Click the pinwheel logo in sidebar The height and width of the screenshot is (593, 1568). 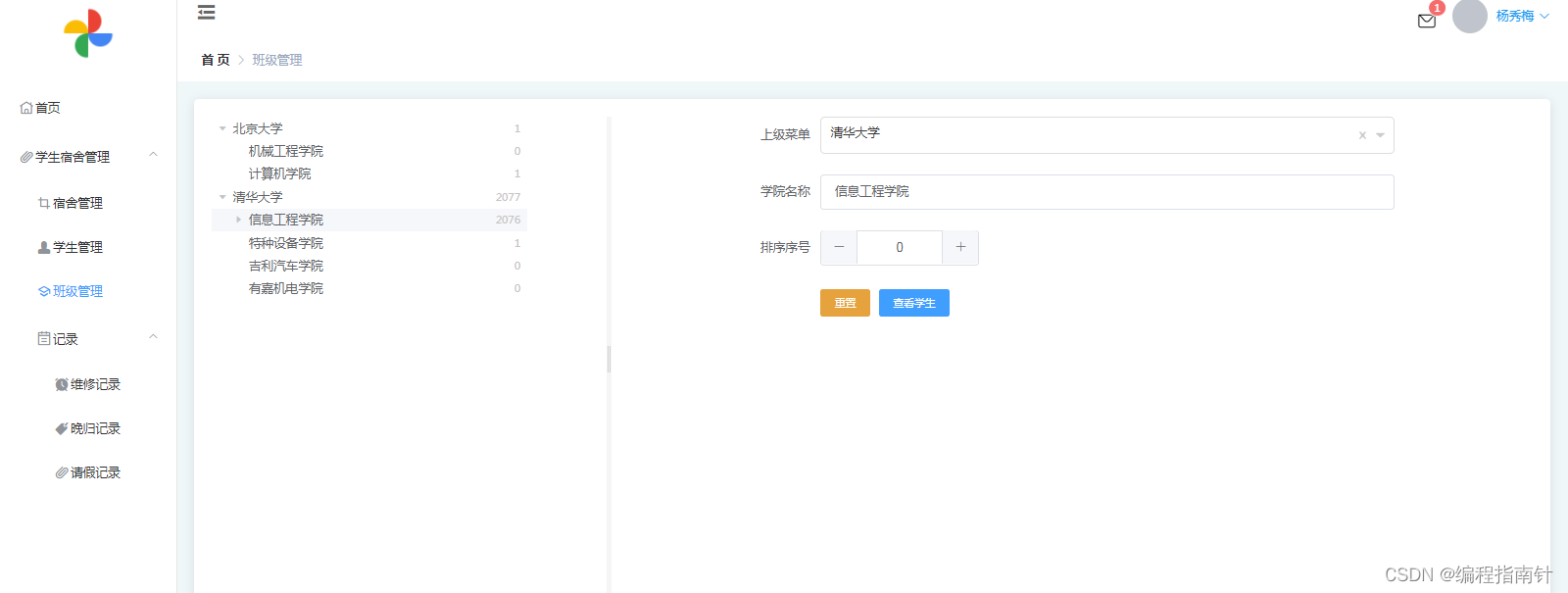click(x=88, y=33)
